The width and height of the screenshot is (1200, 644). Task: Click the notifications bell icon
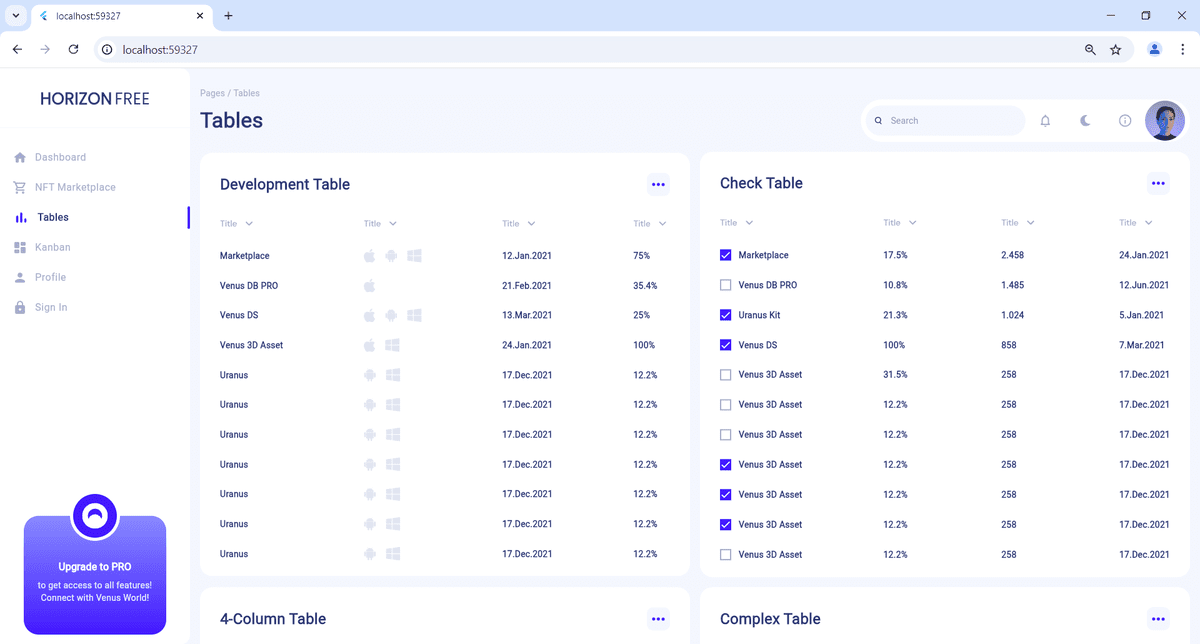coord(1045,121)
